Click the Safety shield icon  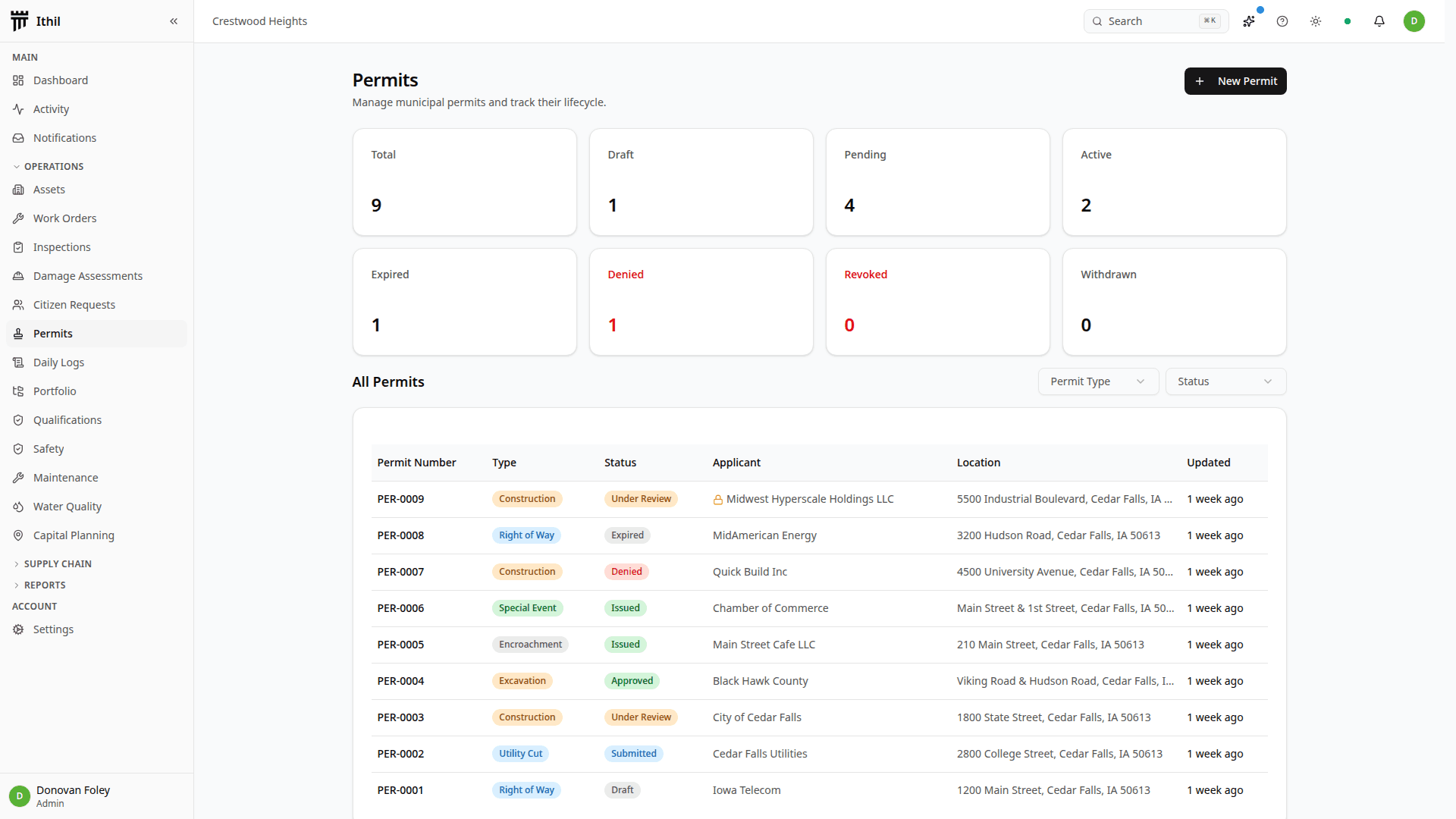pos(18,449)
